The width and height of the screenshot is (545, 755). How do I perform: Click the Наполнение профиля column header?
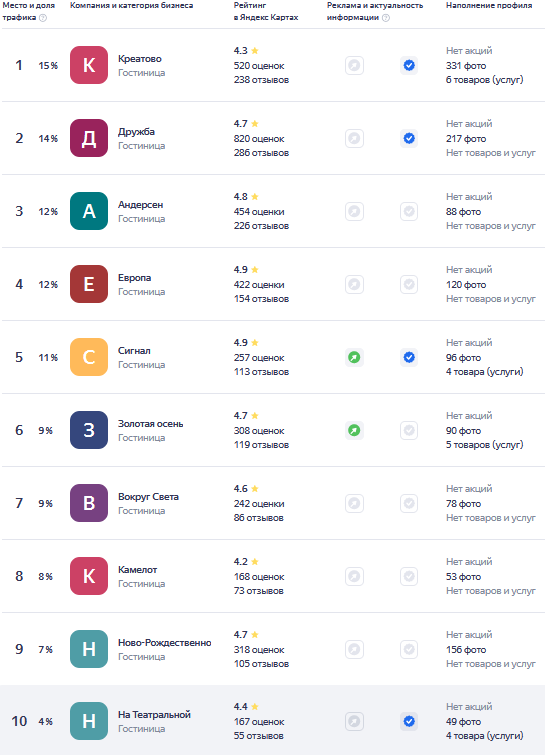(x=489, y=5)
